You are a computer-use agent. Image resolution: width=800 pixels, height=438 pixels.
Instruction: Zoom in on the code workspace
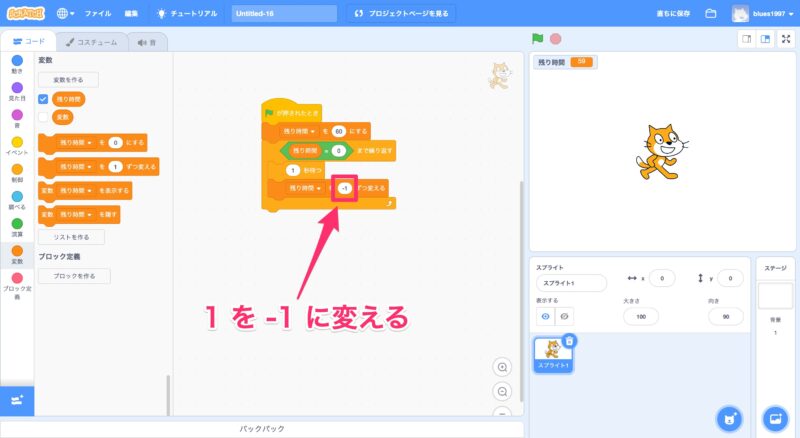tap(503, 367)
